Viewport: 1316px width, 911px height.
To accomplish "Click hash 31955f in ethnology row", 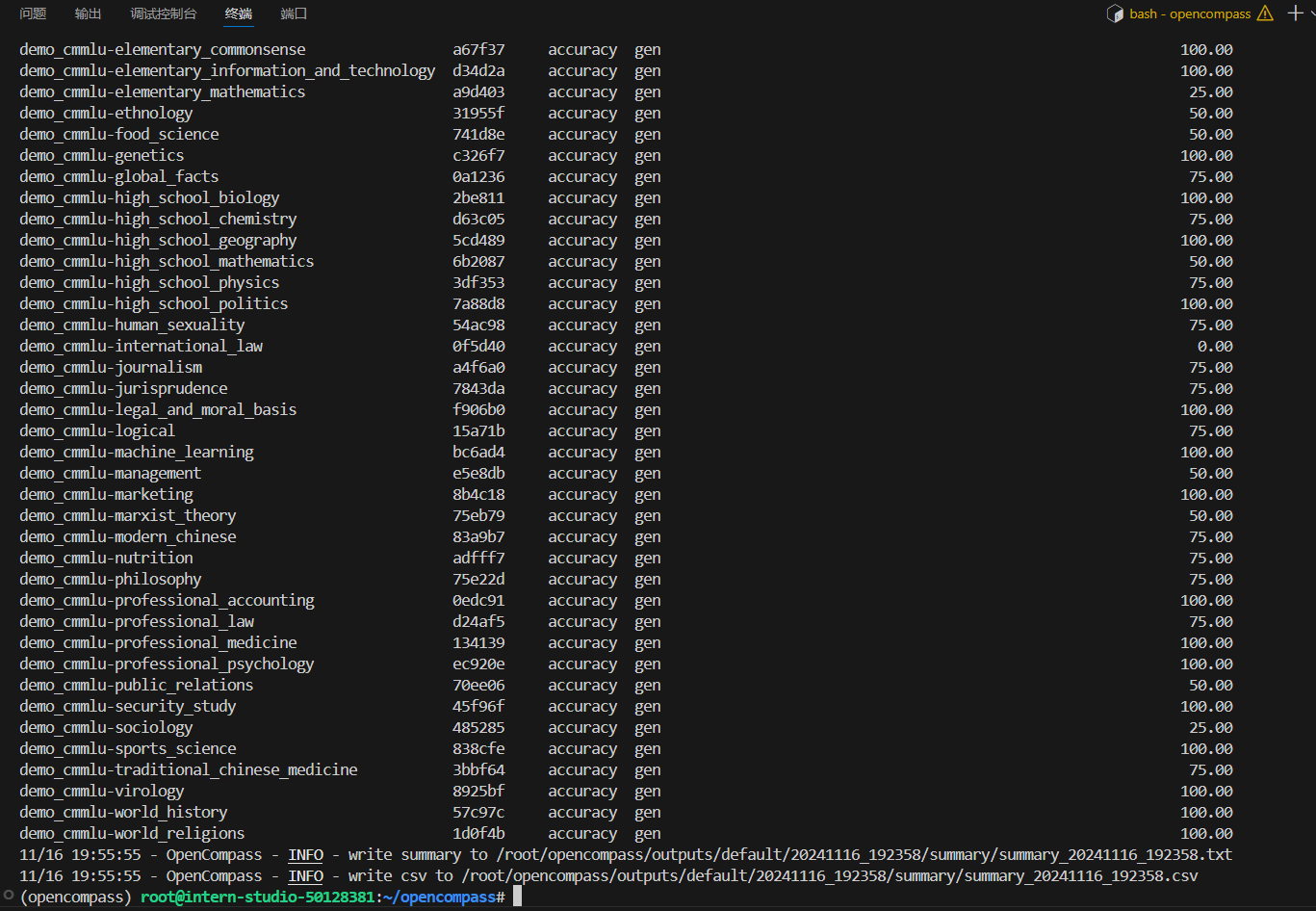I will [478, 113].
